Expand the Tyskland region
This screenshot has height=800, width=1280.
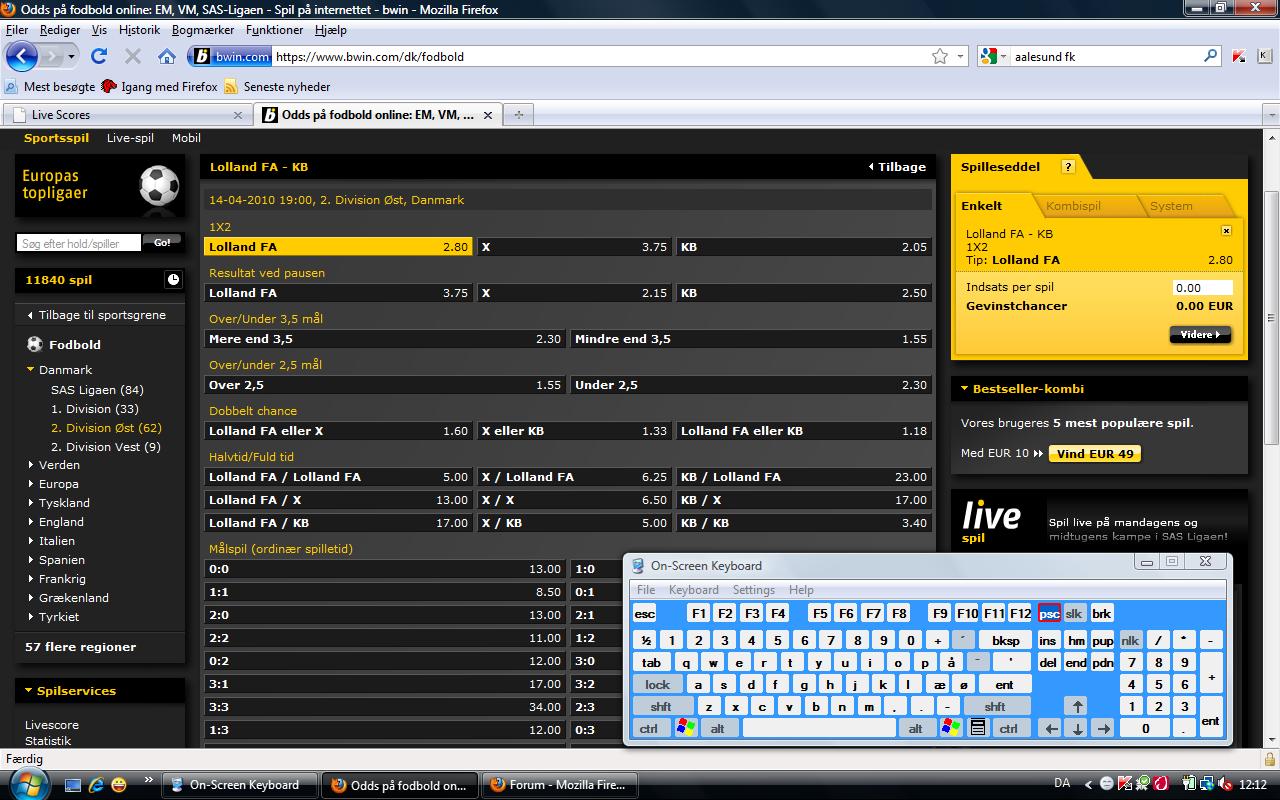(x=31, y=503)
